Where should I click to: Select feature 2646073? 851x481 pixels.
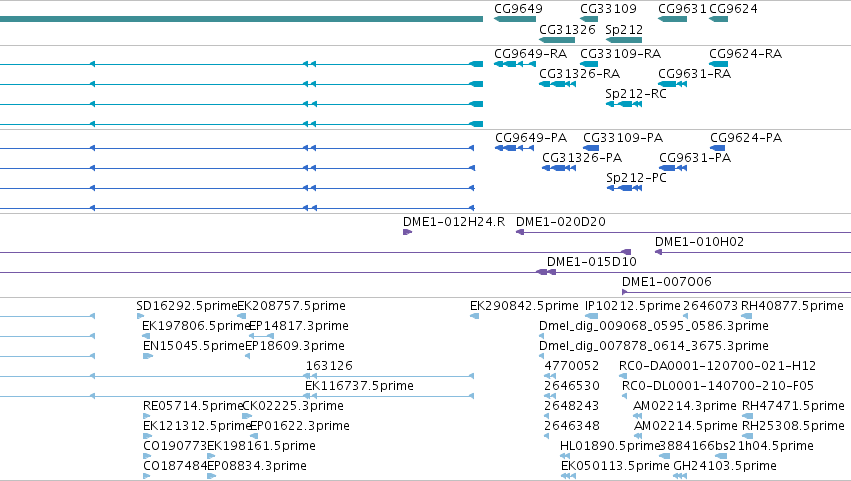710,306
